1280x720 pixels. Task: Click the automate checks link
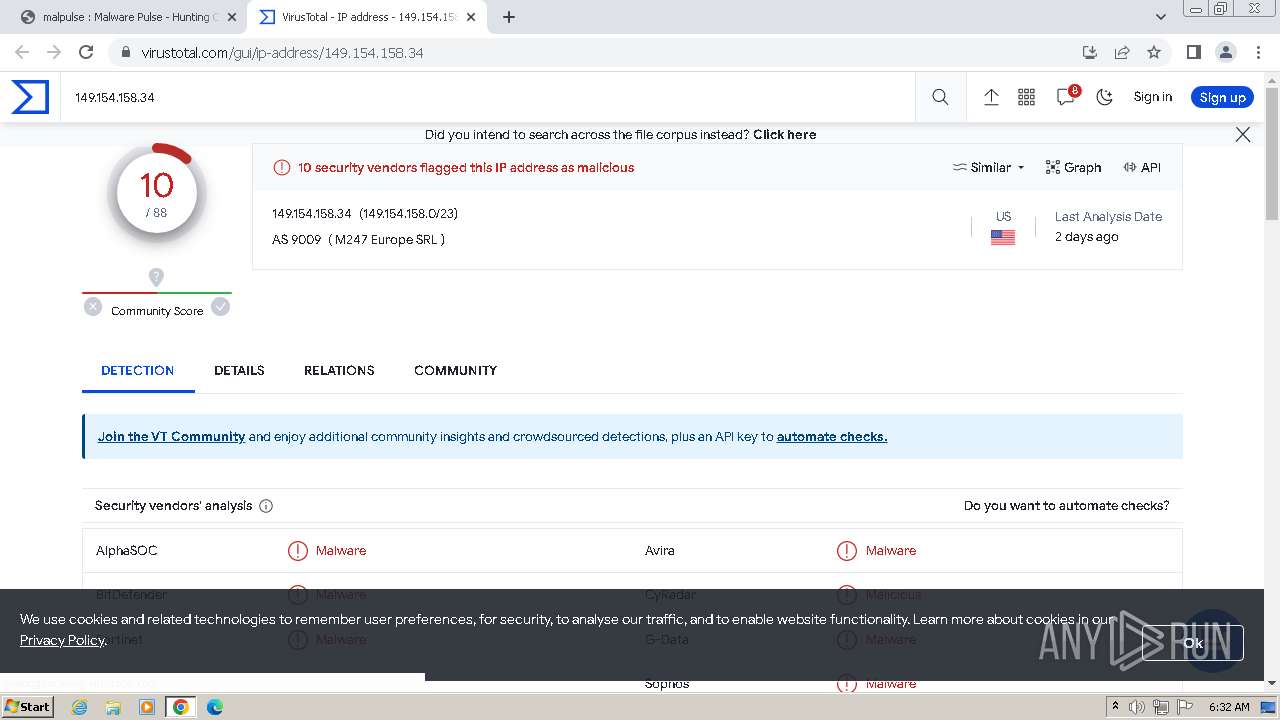click(832, 437)
